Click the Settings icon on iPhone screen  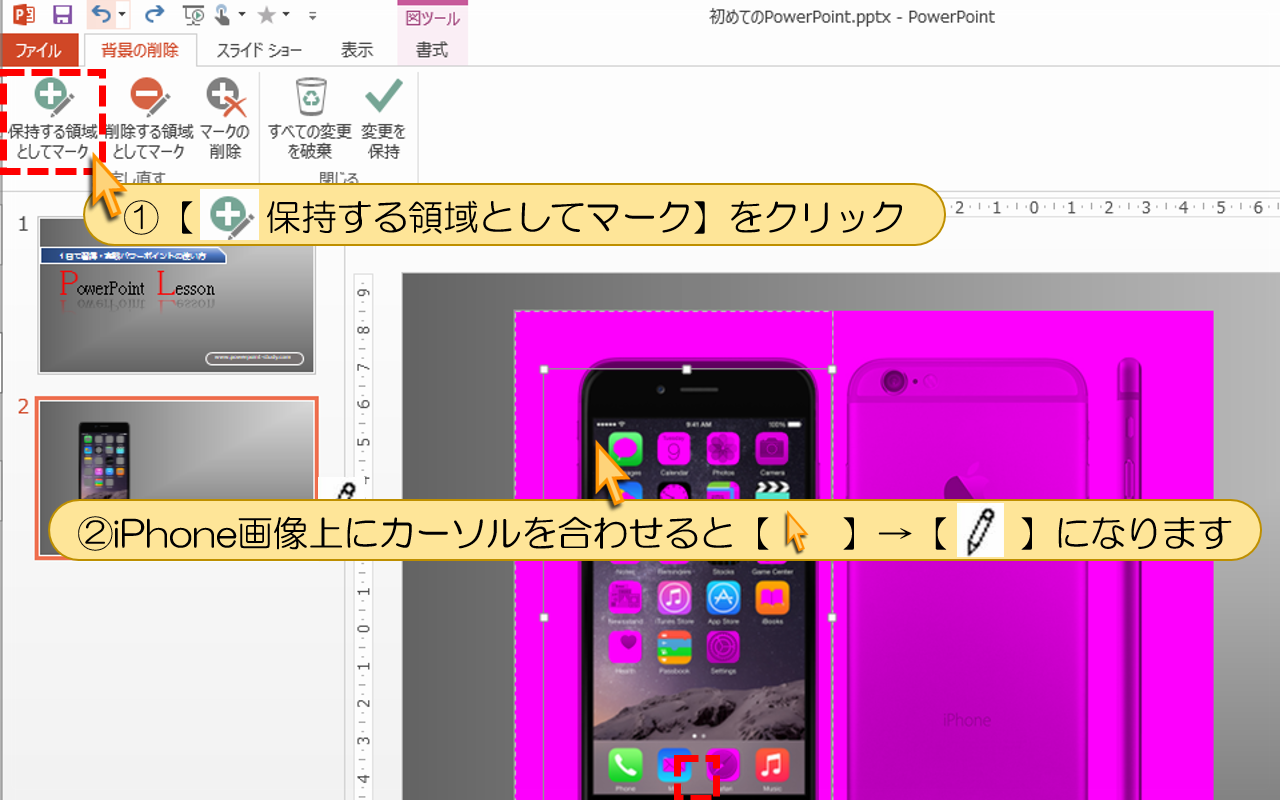click(723, 647)
